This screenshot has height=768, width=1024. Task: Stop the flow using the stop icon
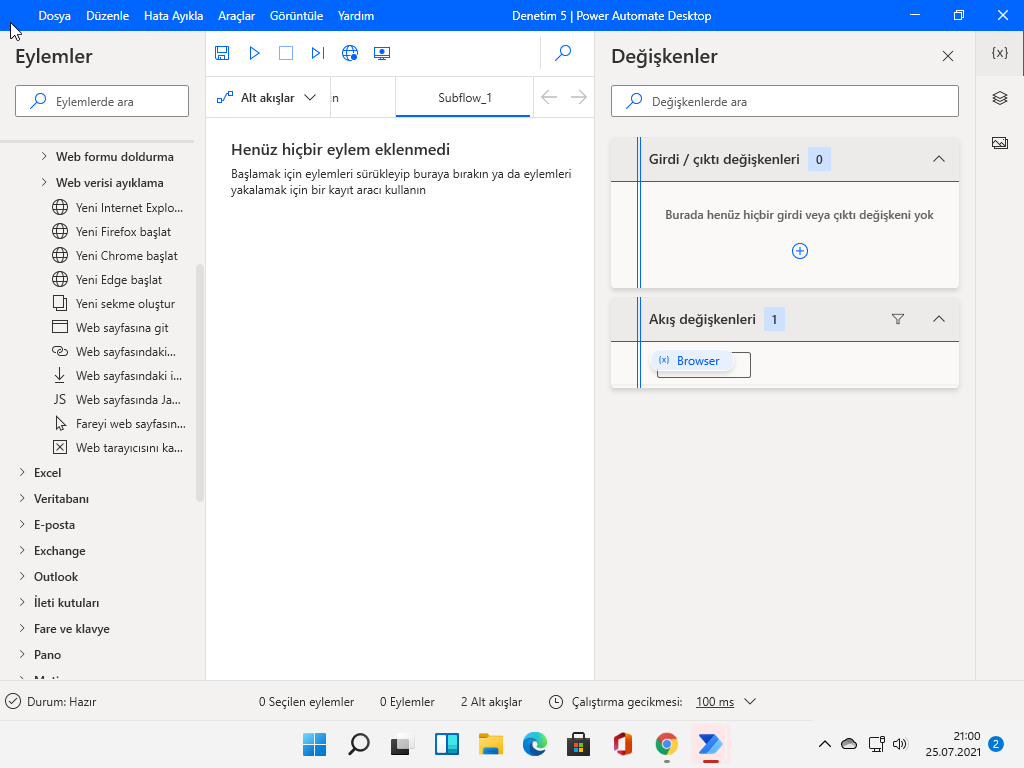point(286,53)
